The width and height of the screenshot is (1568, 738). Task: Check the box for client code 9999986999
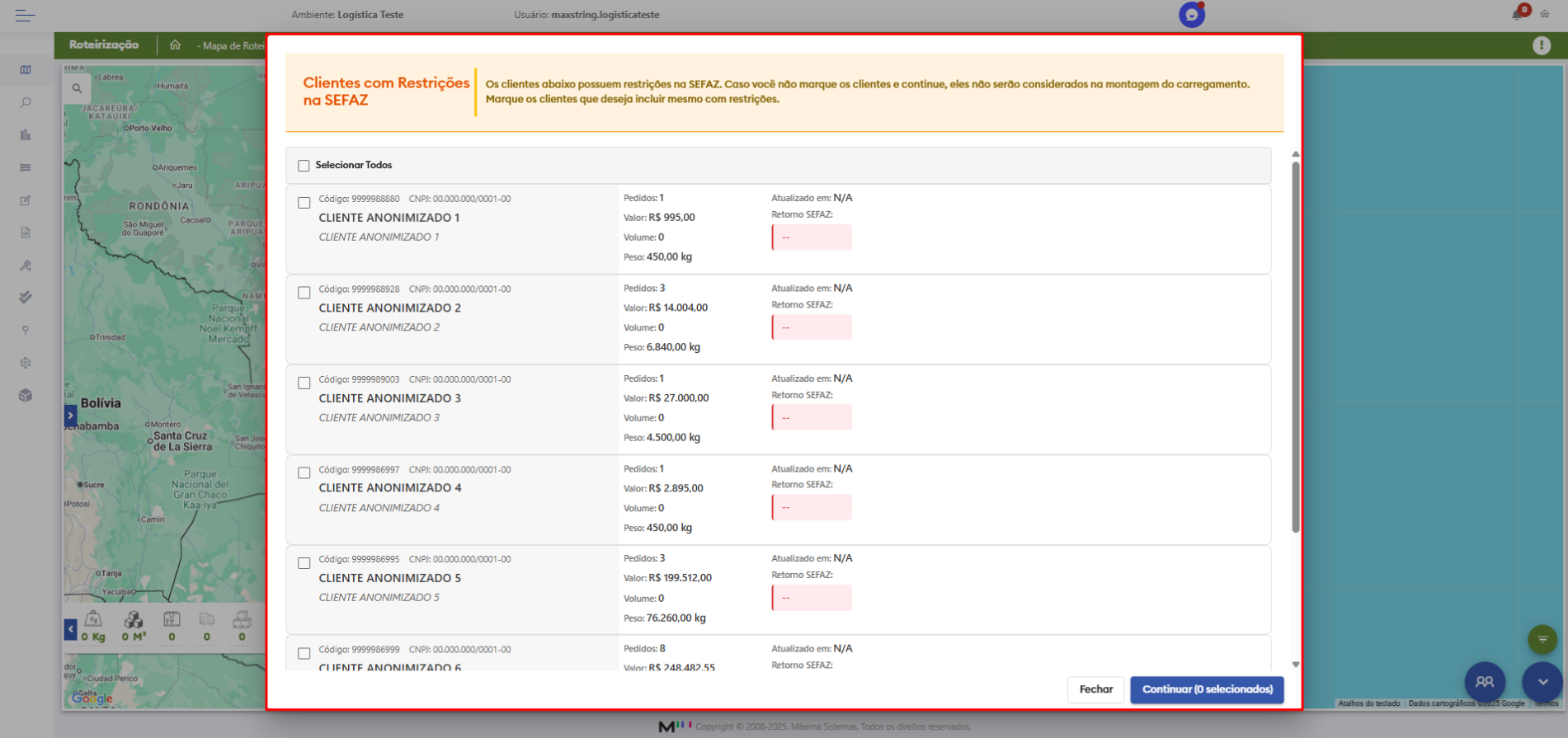pos(304,654)
